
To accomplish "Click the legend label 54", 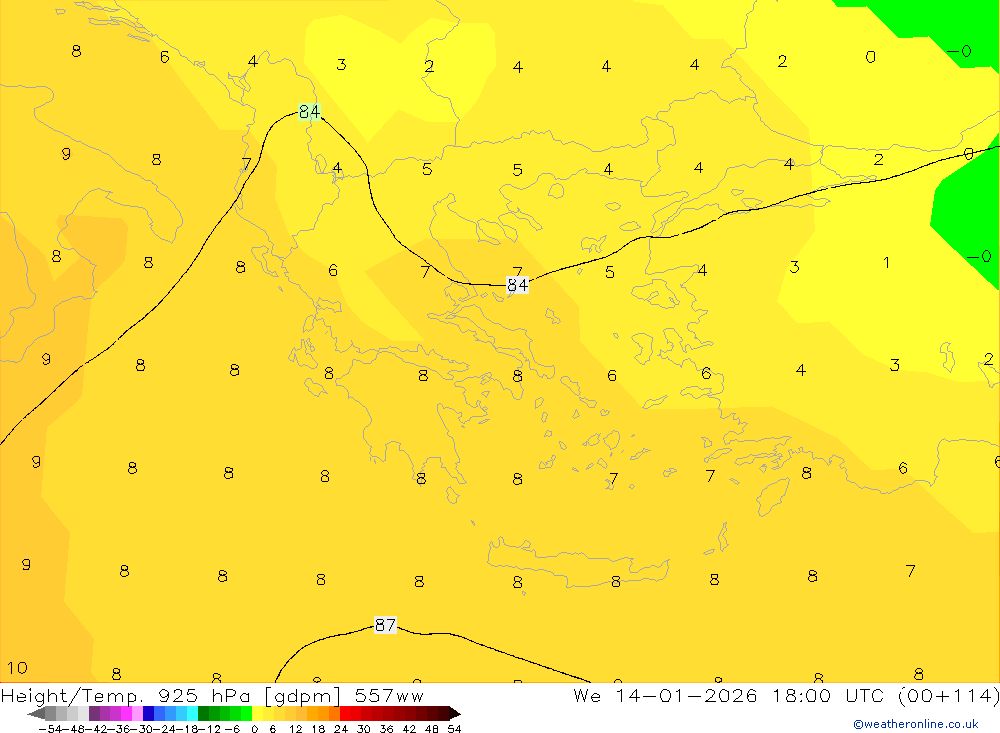I will 454,729.
